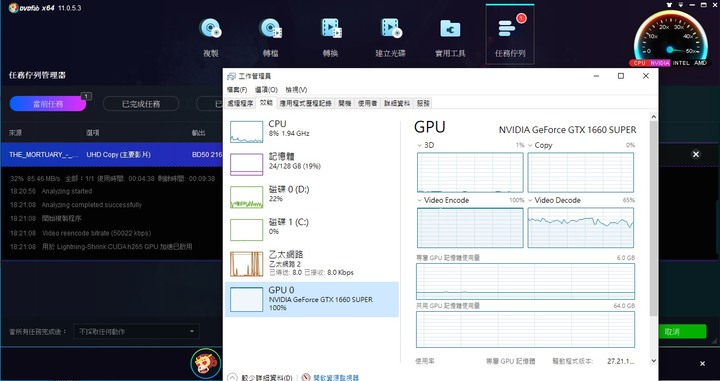Open the Video Decode engine graph dropdown
The height and width of the screenshot is (381, 720).
click(530, 201)
